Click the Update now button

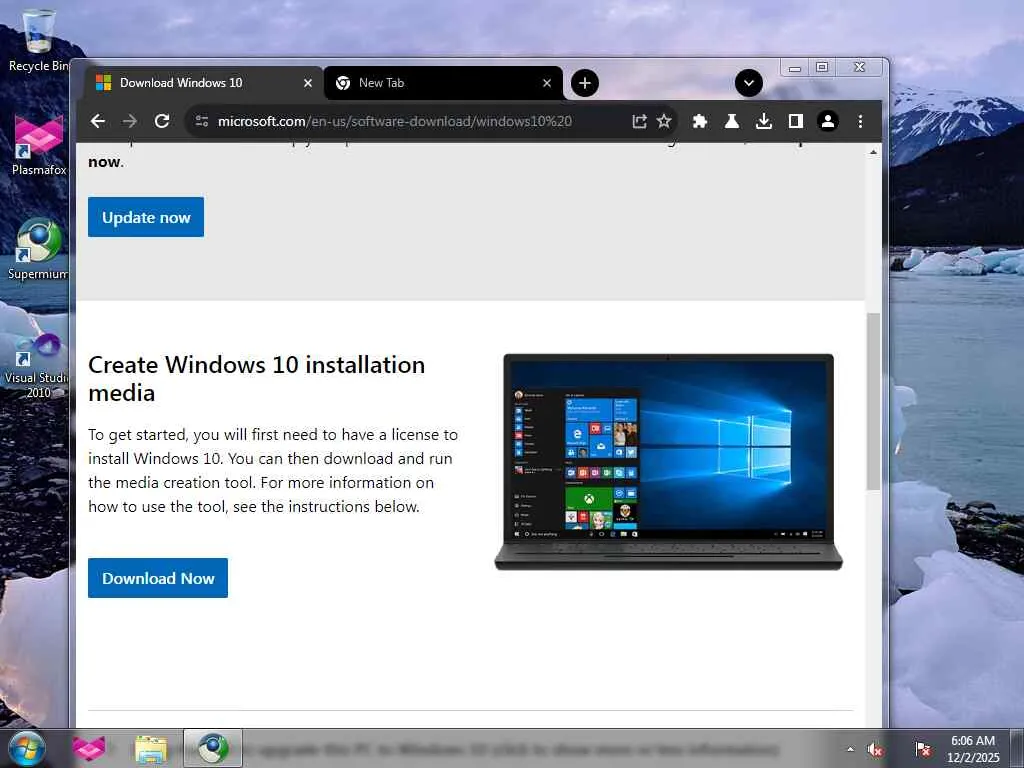tap(146, 217)
